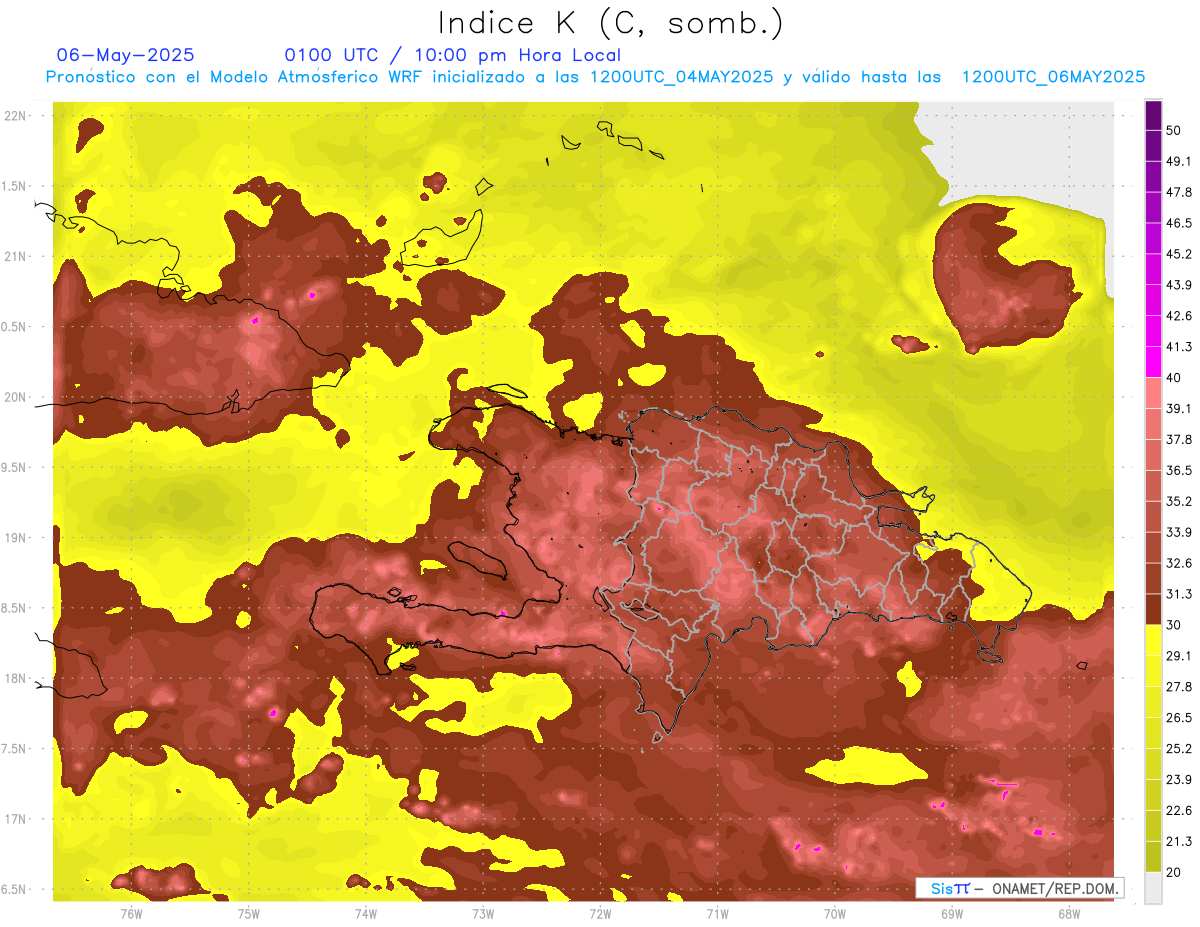1200x927 pixels.
Task: Select the colorbar value "26.5"
Action: 1179,718
